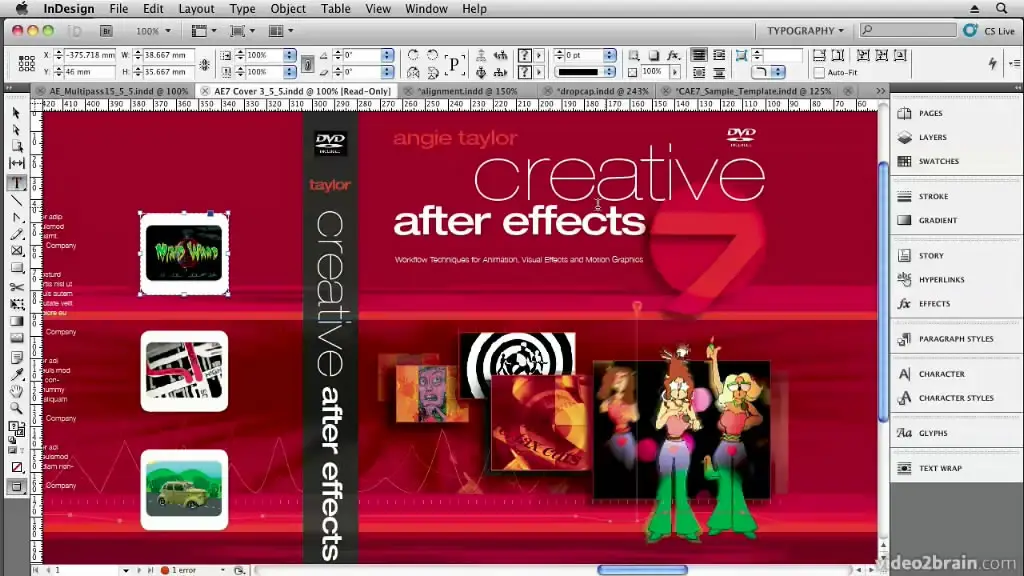
Task: Apply drop shadow to the selected object
Action: point(654,56)
